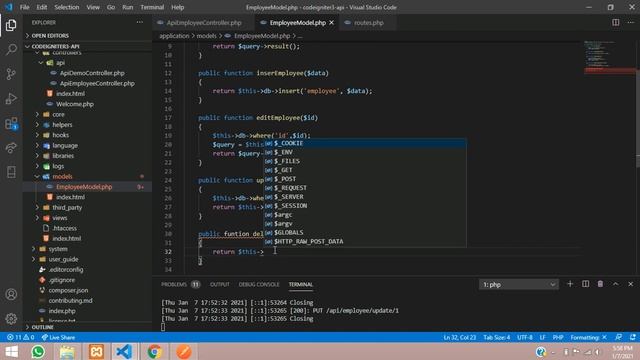Change PHP language mode in status bar
Screen dimensions: 640x360
pyautogui.click(x=558, y=338)
